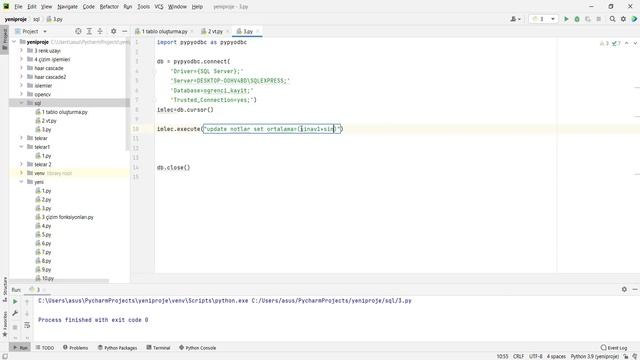
Task: Open Search Everywhere magnifier icon
Action: tap(613, 19)
